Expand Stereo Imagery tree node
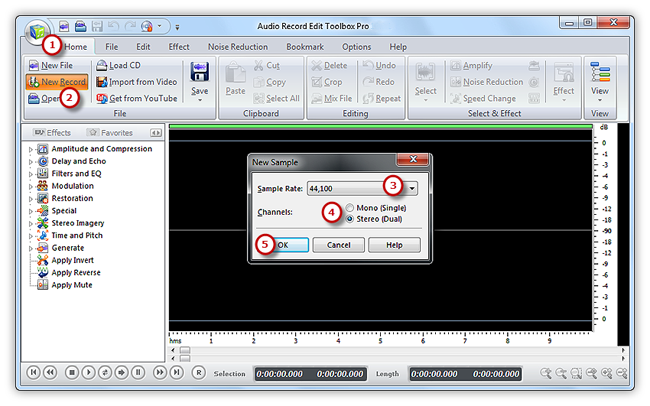The width and height of the screenshot is (650, 406). click(x=31, y=224)
